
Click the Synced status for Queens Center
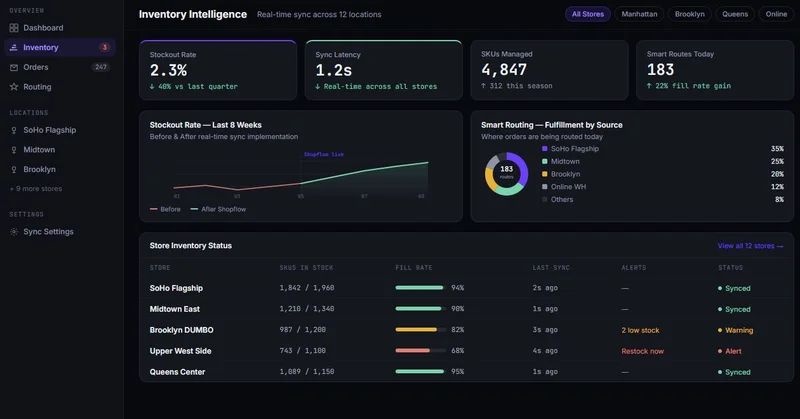734,372
